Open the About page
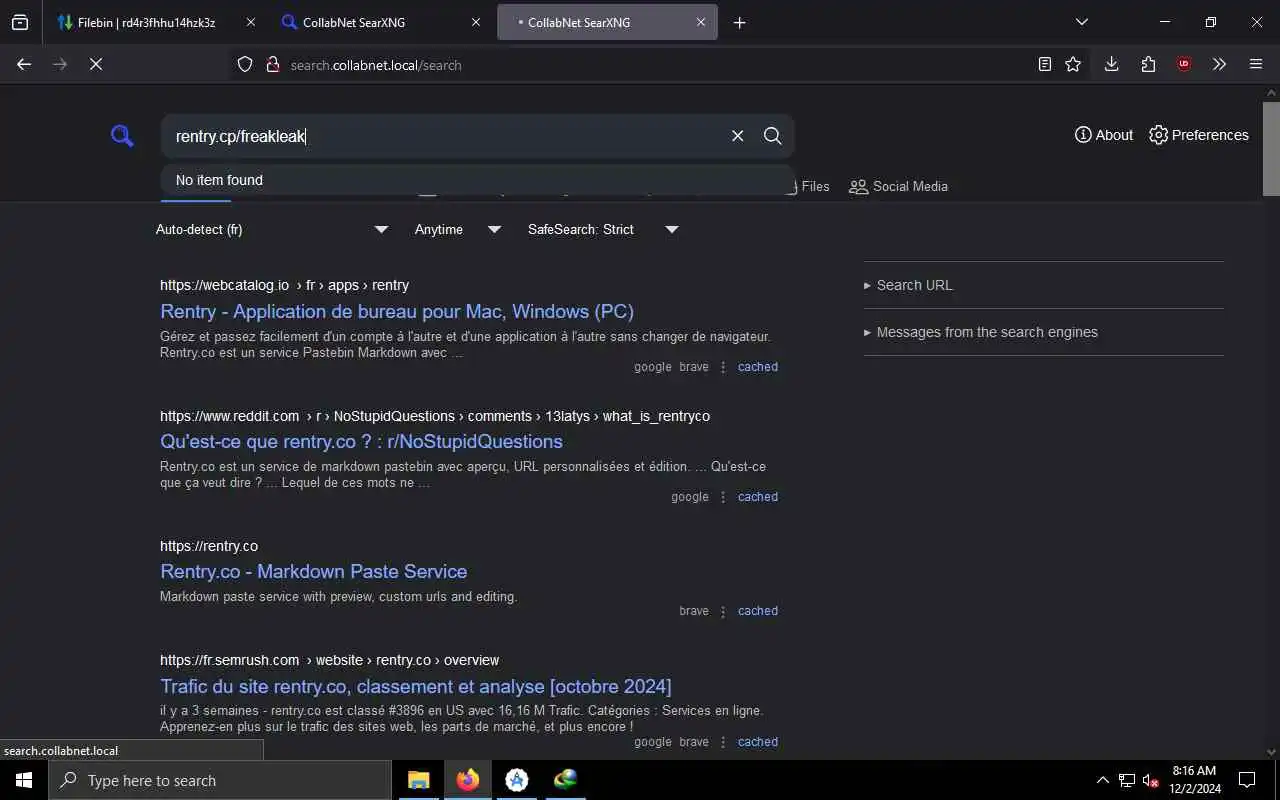1280x800 pixels. point(1104,135)
